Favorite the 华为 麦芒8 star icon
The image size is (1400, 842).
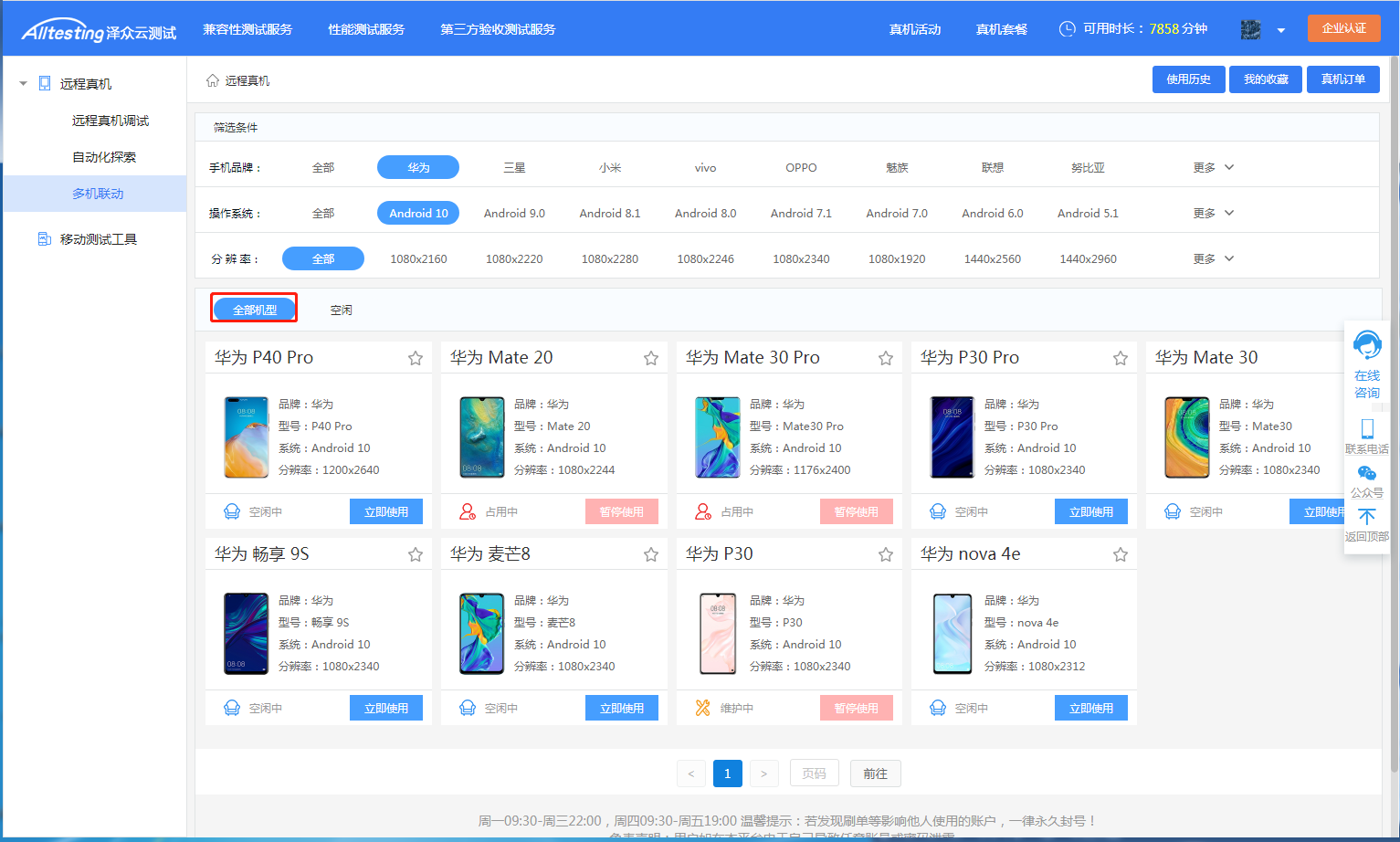click(x=651, y=554)
